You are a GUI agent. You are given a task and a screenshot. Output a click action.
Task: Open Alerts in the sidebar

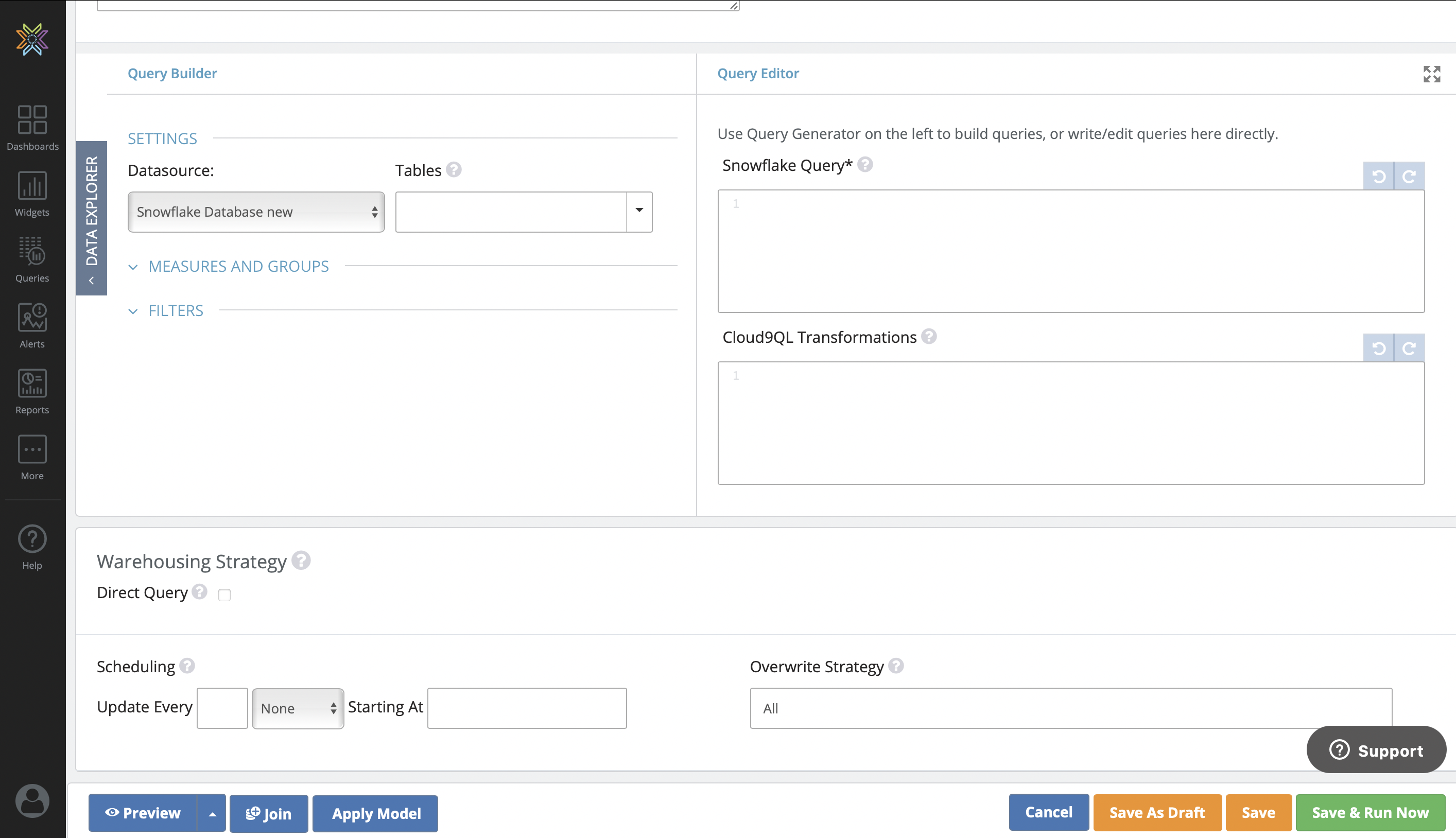(32, 325)
